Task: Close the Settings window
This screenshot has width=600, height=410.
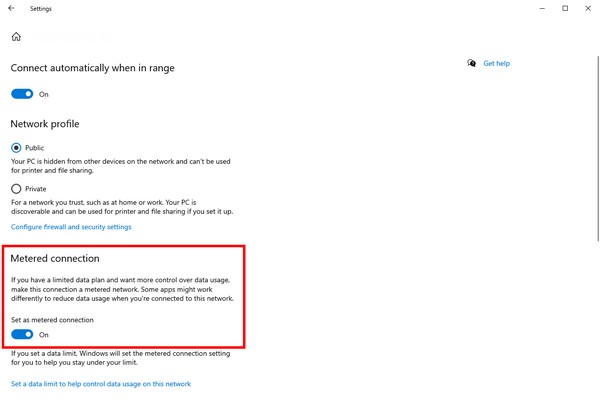Action: coord(589,9)
